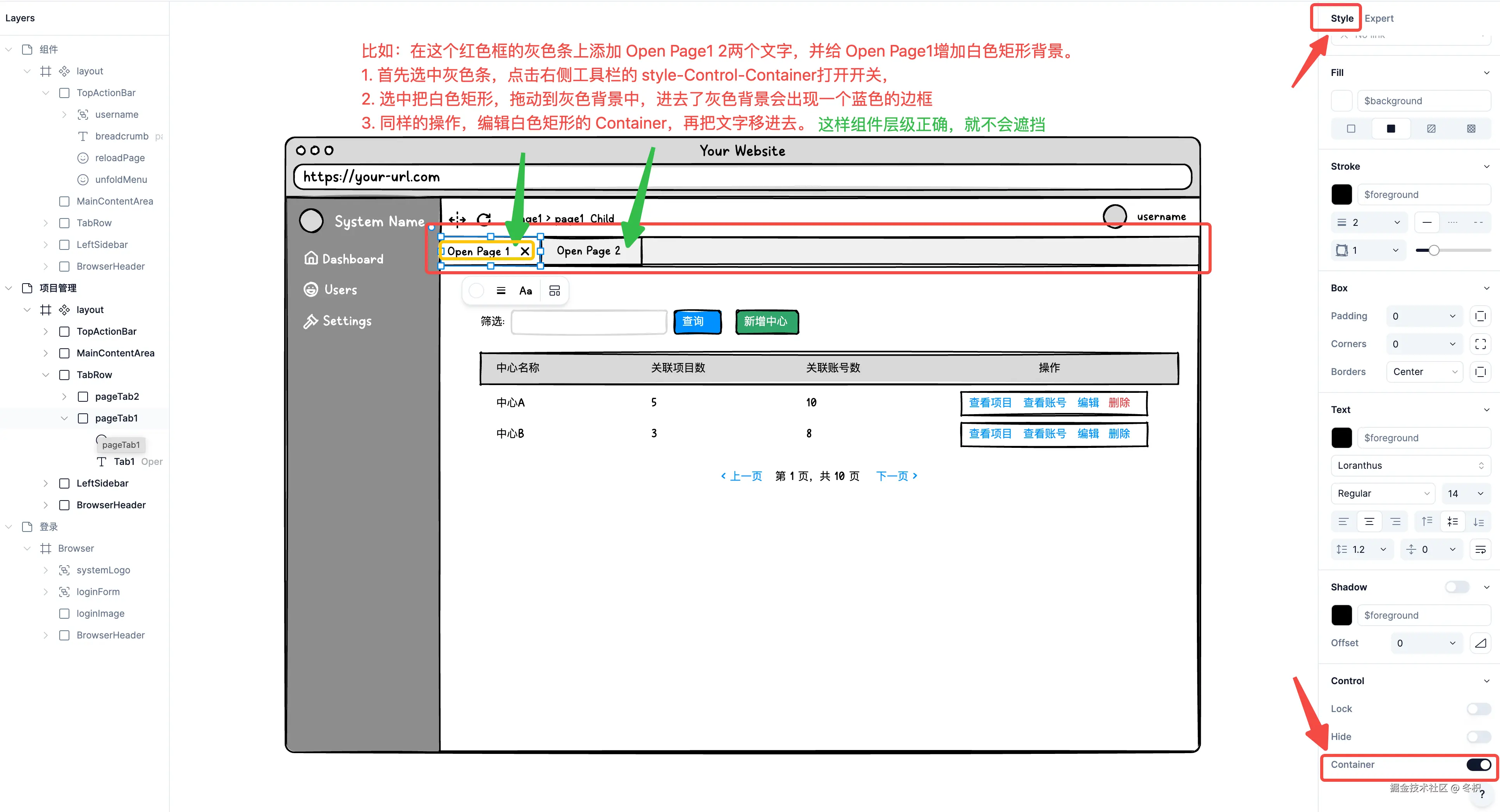1500x812 pixels.
Task: Select the cross-hatch fill style icon
Action: pos(1471,129)
